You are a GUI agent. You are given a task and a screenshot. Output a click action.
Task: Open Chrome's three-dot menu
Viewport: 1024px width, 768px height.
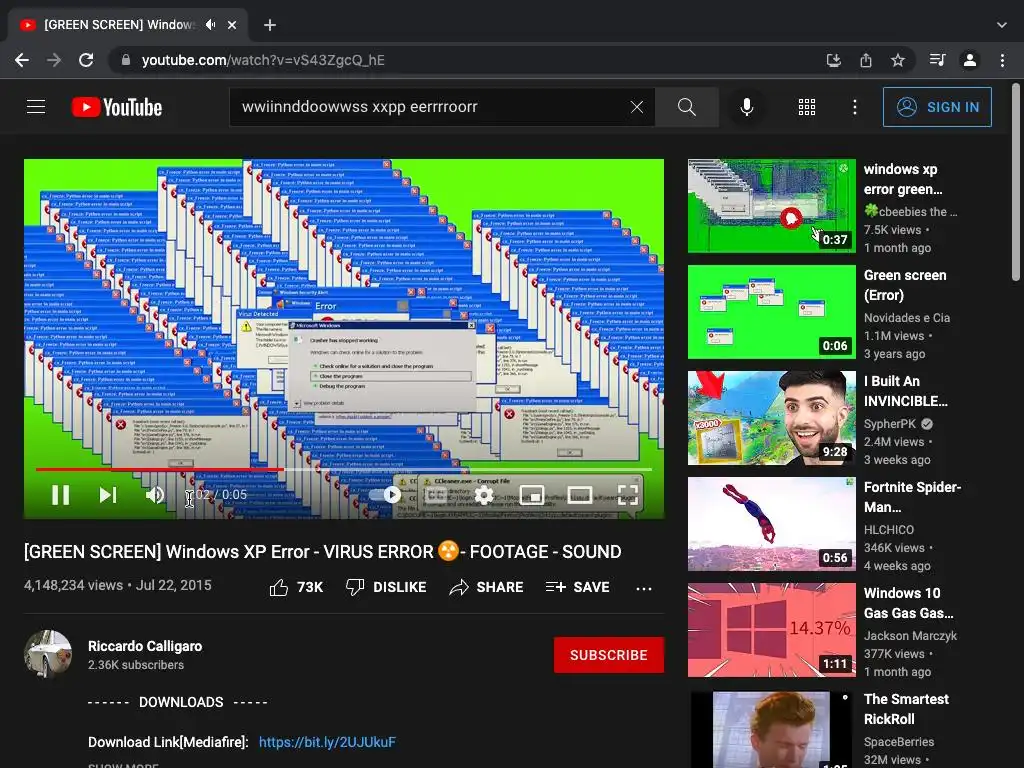pos(1002,60)
